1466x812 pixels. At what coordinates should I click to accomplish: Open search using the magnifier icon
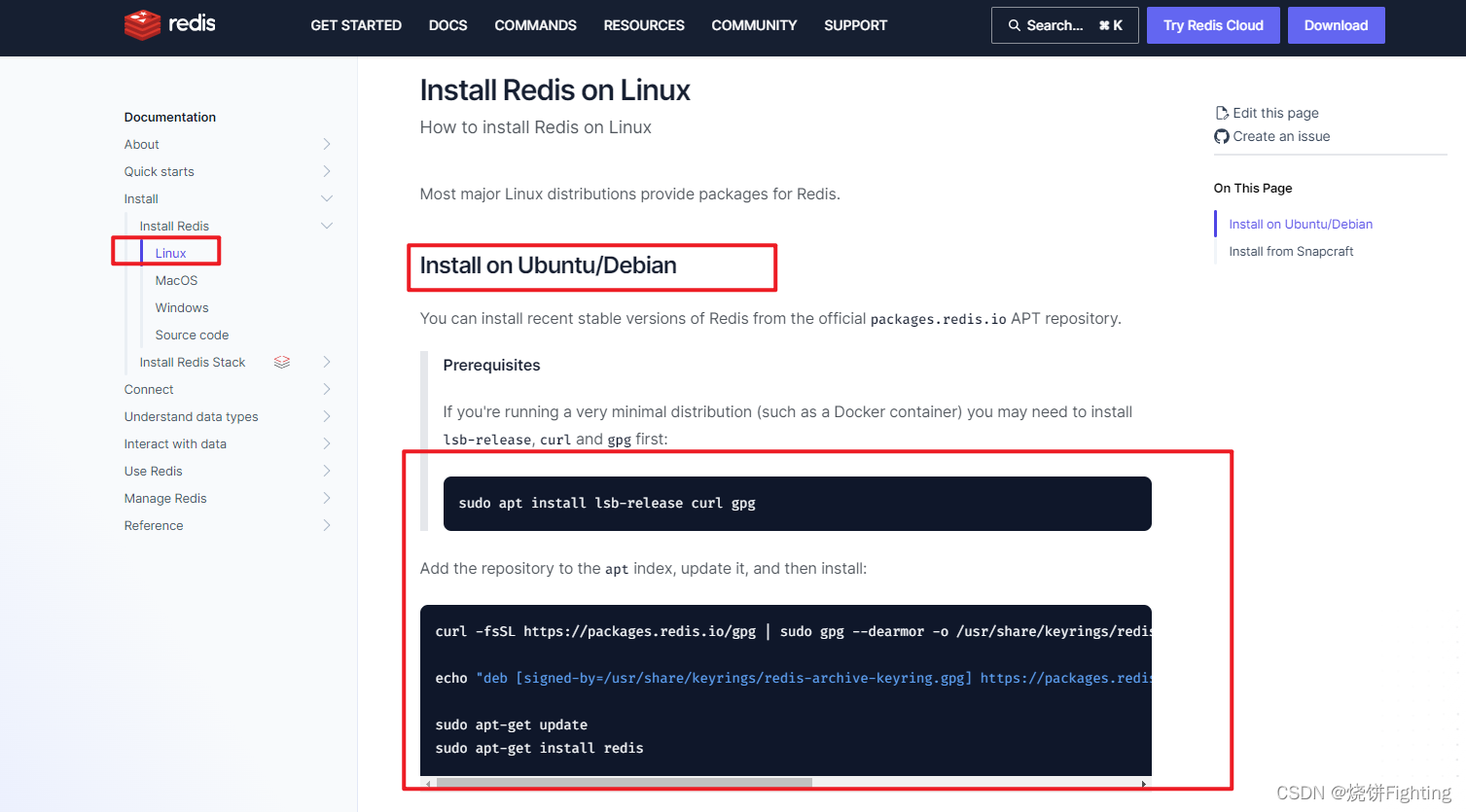1014,25
